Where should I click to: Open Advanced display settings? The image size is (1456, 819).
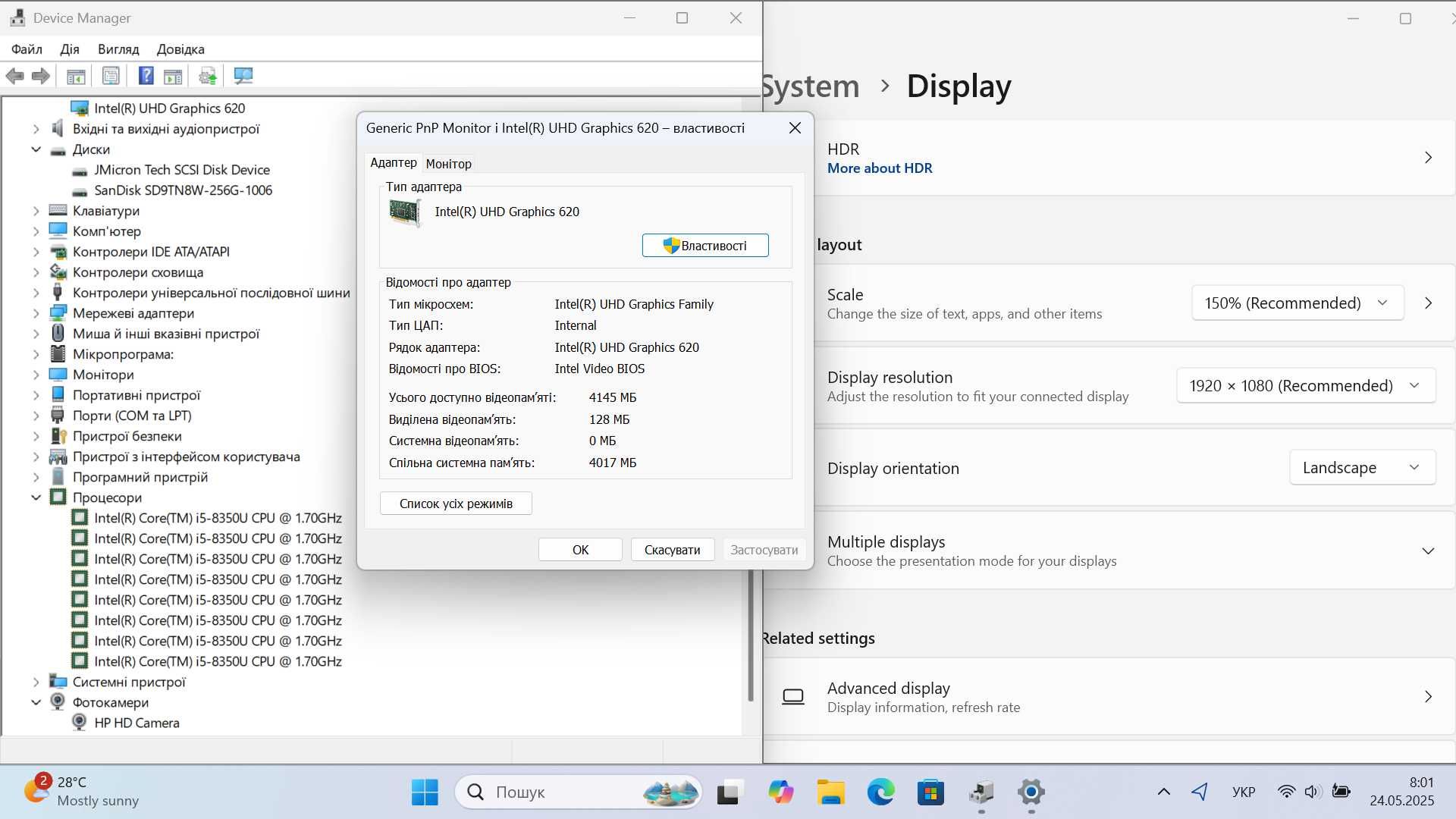click(x=1109, y=697)
